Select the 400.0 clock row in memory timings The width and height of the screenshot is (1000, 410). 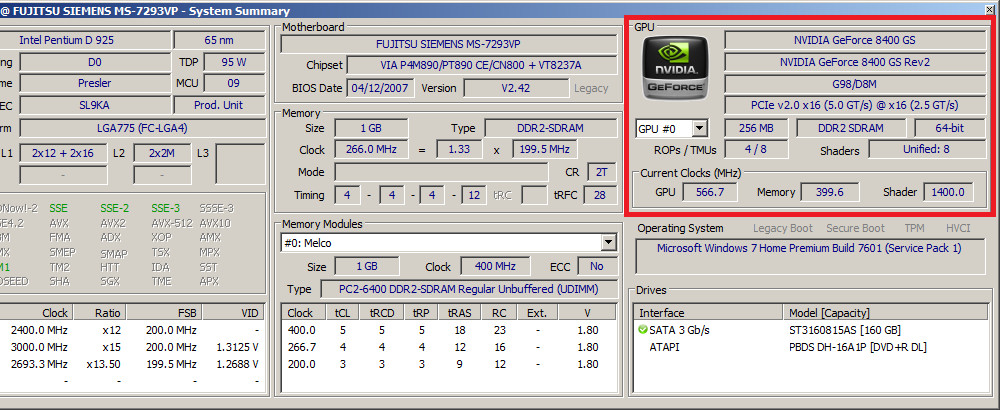tap(301, 330)
